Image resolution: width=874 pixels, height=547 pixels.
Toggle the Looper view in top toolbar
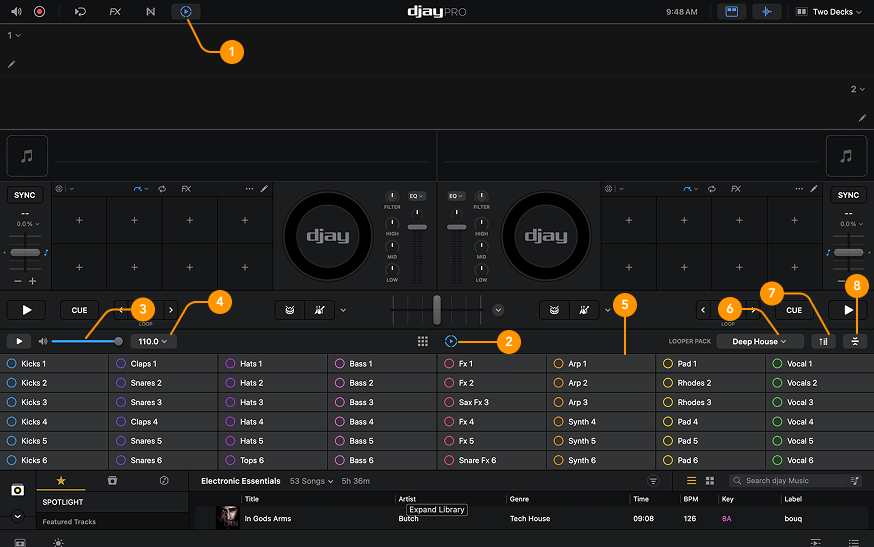186,11
